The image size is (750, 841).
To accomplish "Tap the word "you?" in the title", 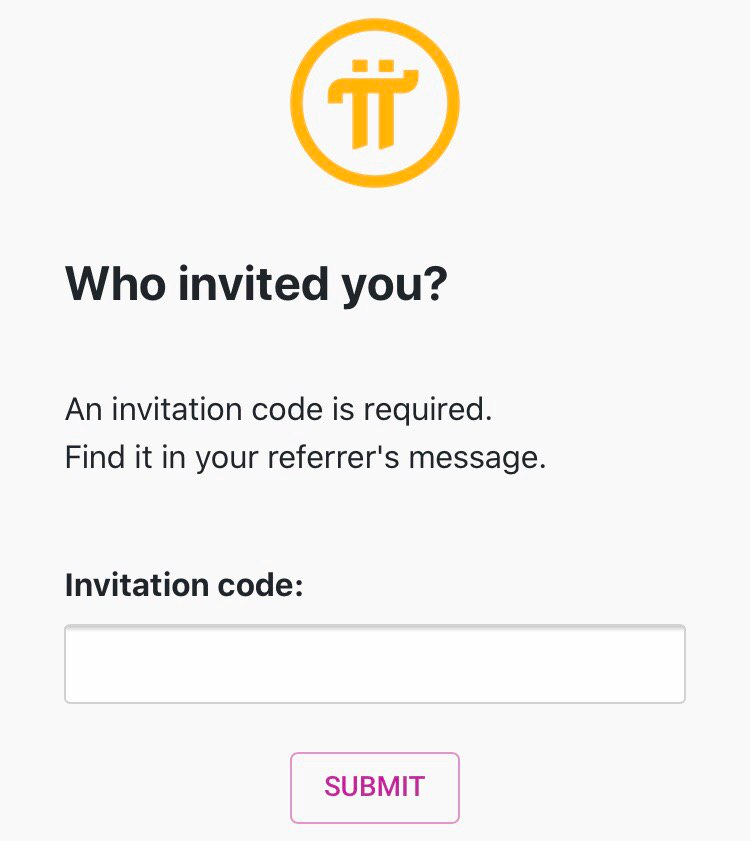I will [x=394, y=286].
